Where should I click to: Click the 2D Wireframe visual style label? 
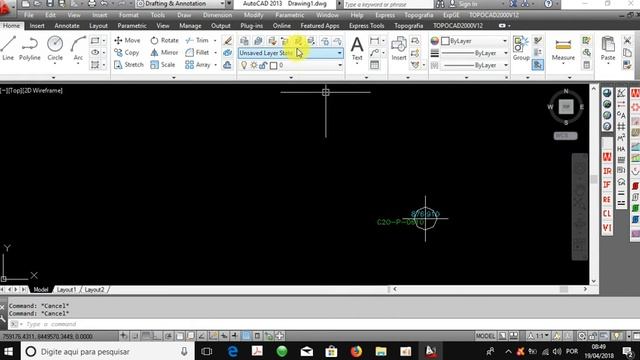pyautogui.click(x=42, y=91)
